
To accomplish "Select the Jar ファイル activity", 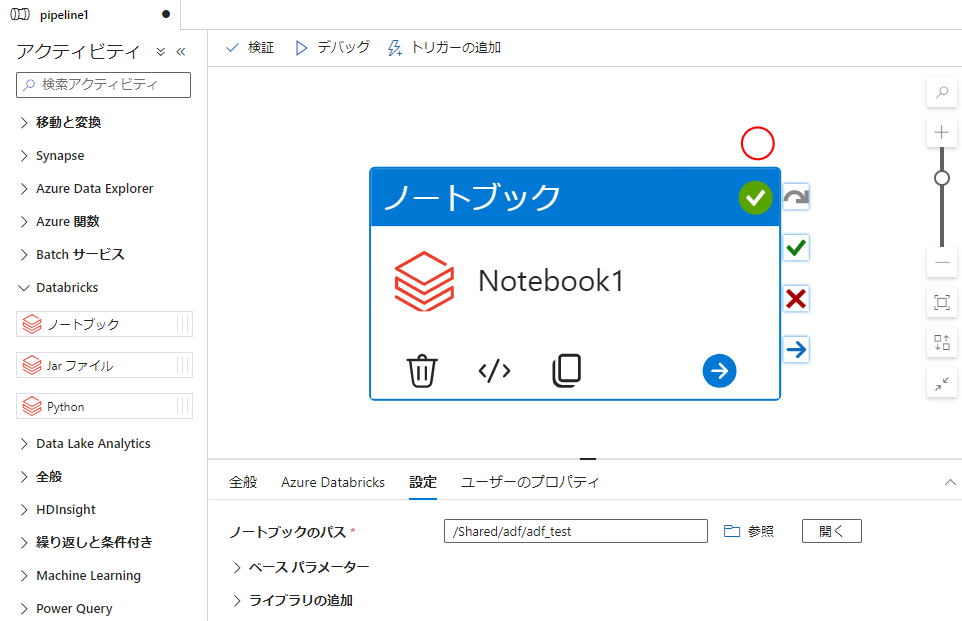I will [x=104, y=365].
